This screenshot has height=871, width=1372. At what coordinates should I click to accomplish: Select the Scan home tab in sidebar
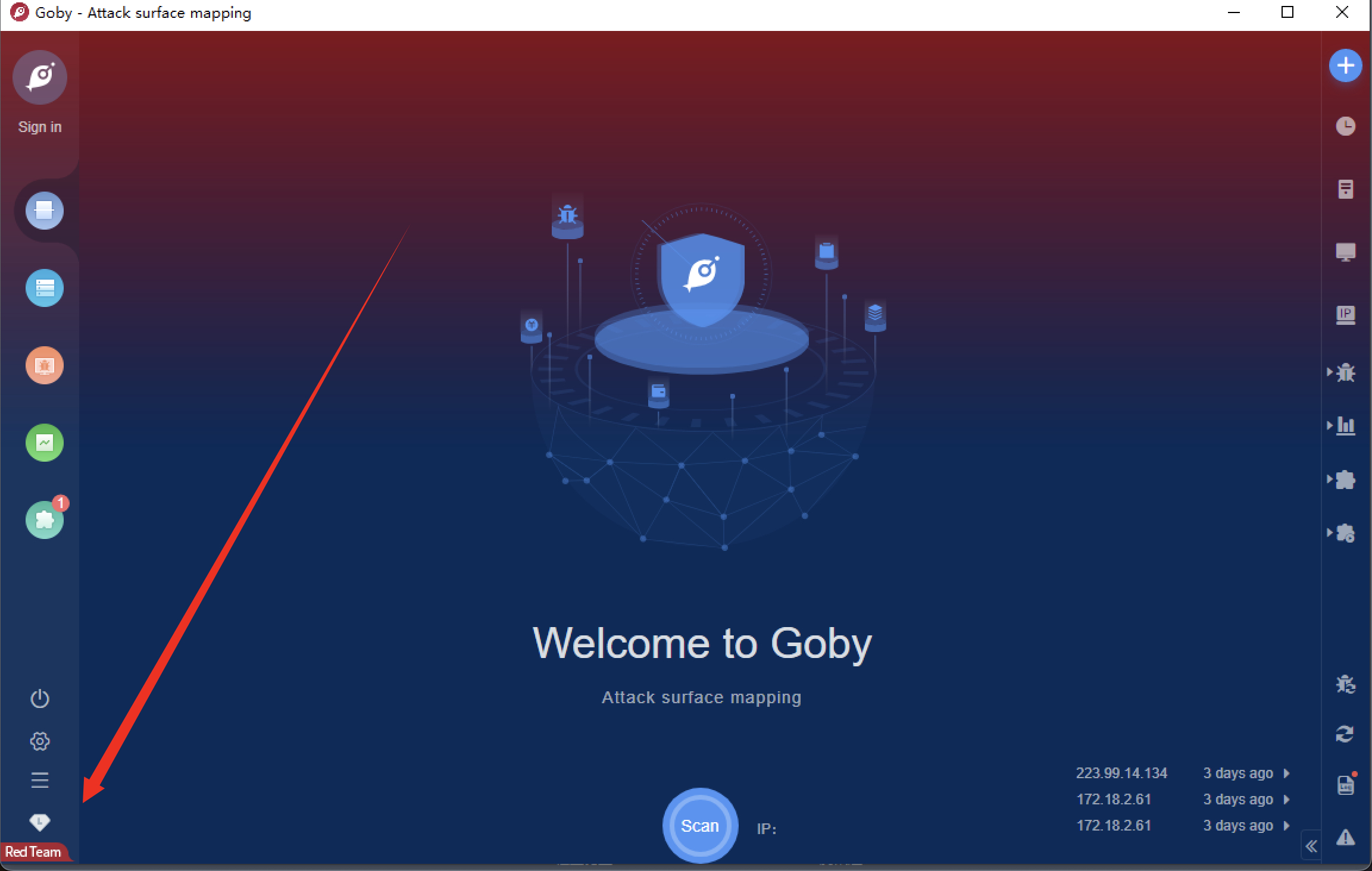(45, 211)
